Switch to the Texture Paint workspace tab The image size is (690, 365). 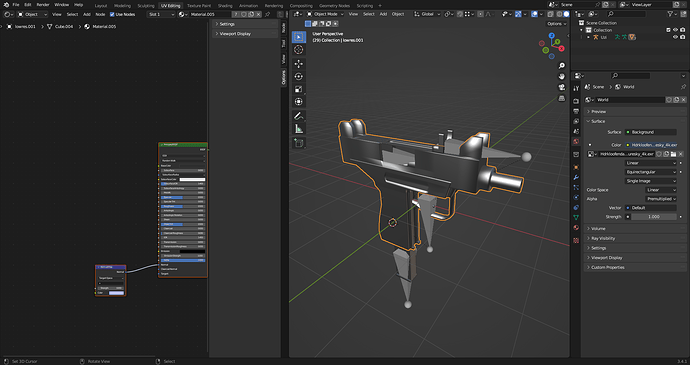199,6
